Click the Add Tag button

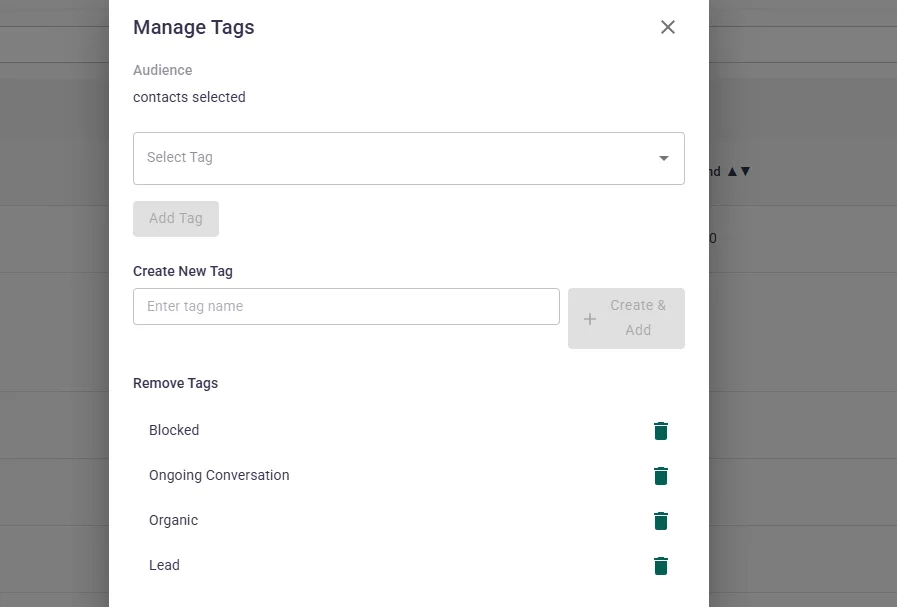point(176,219)
